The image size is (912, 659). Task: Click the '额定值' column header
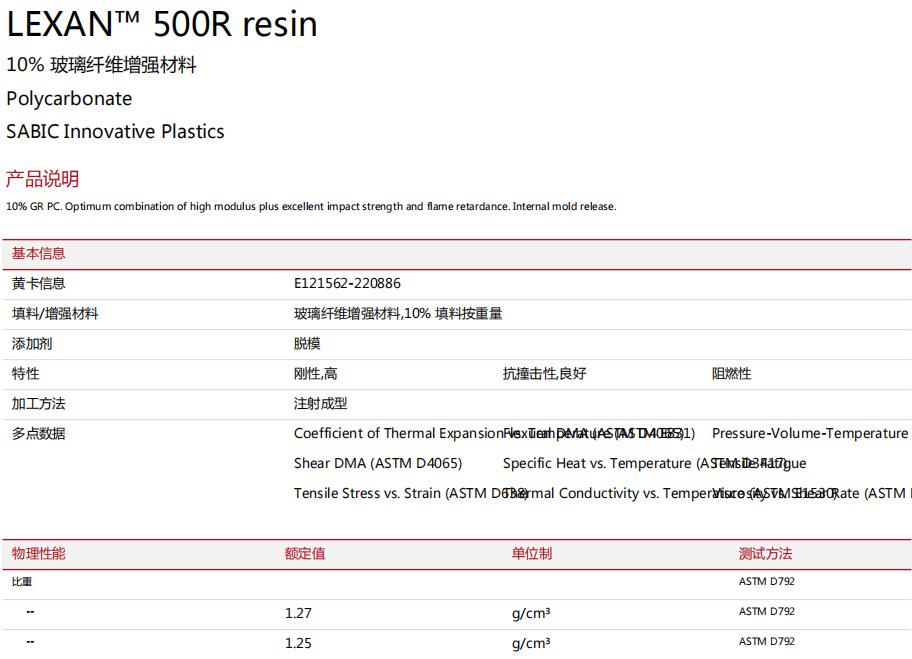(305, 553)
